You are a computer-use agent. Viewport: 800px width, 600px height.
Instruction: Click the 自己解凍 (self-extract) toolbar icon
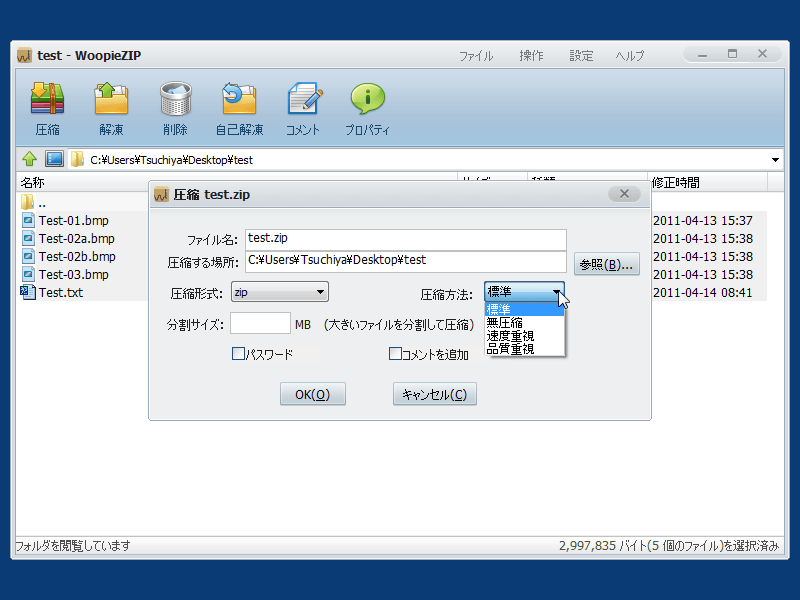pyautogui.click(x=239, y=98)
